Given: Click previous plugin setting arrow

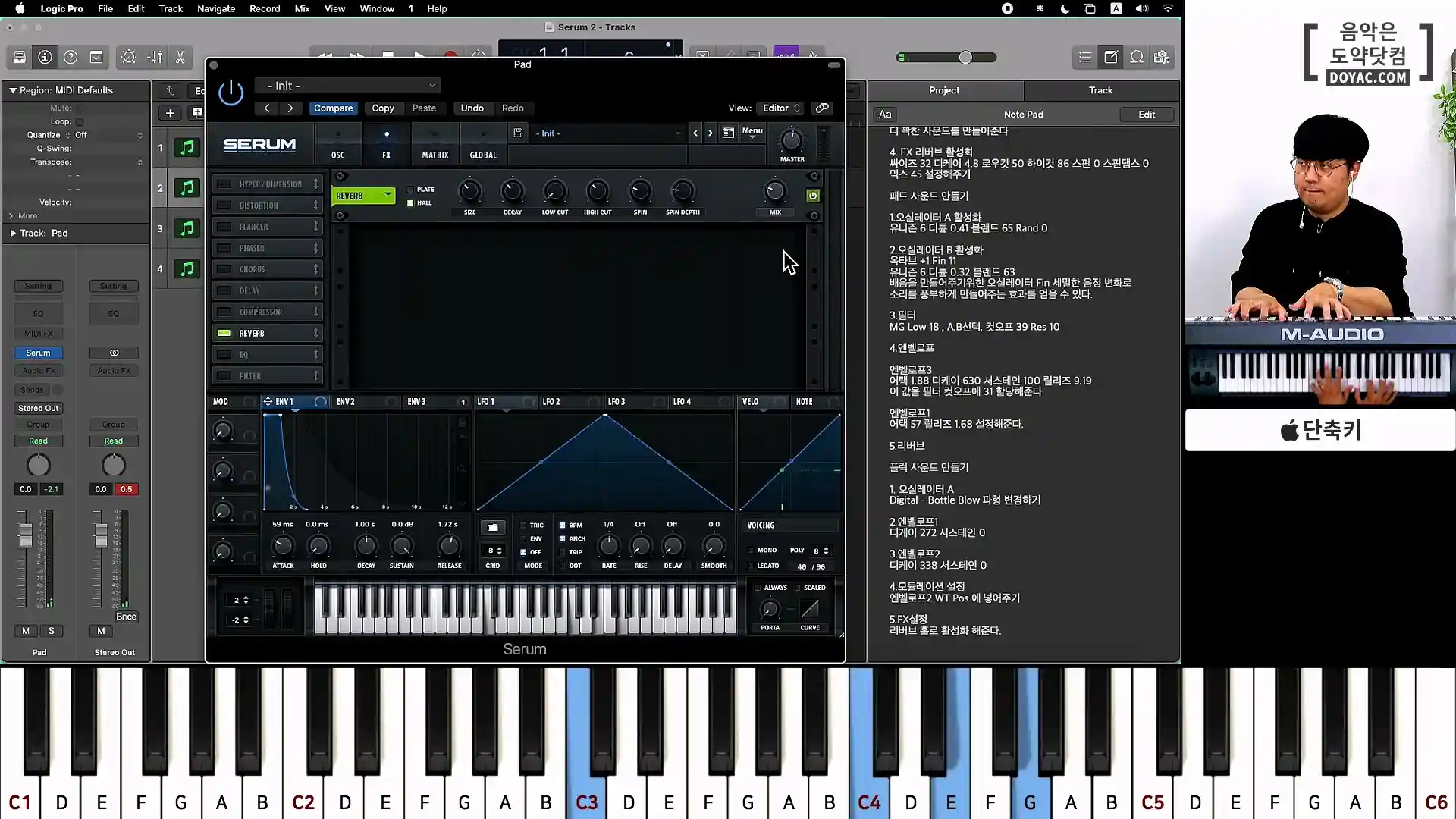Looking at the screenshot, I should (x=267, y=108).
